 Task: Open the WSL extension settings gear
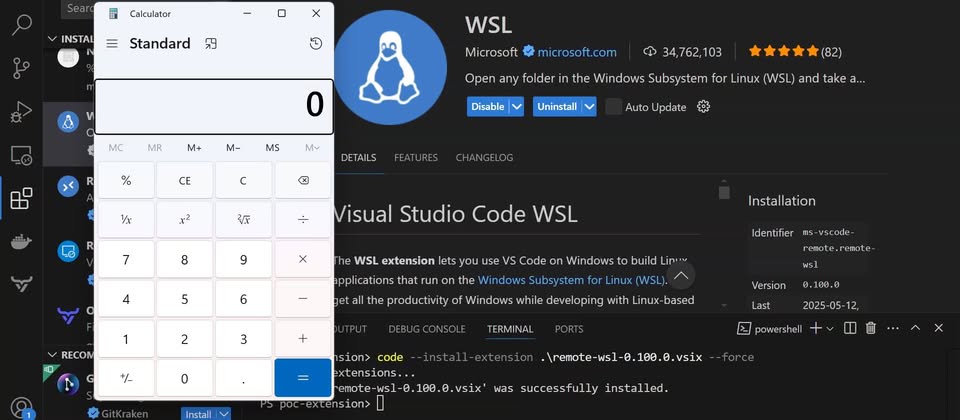click(x=703, y=107)
